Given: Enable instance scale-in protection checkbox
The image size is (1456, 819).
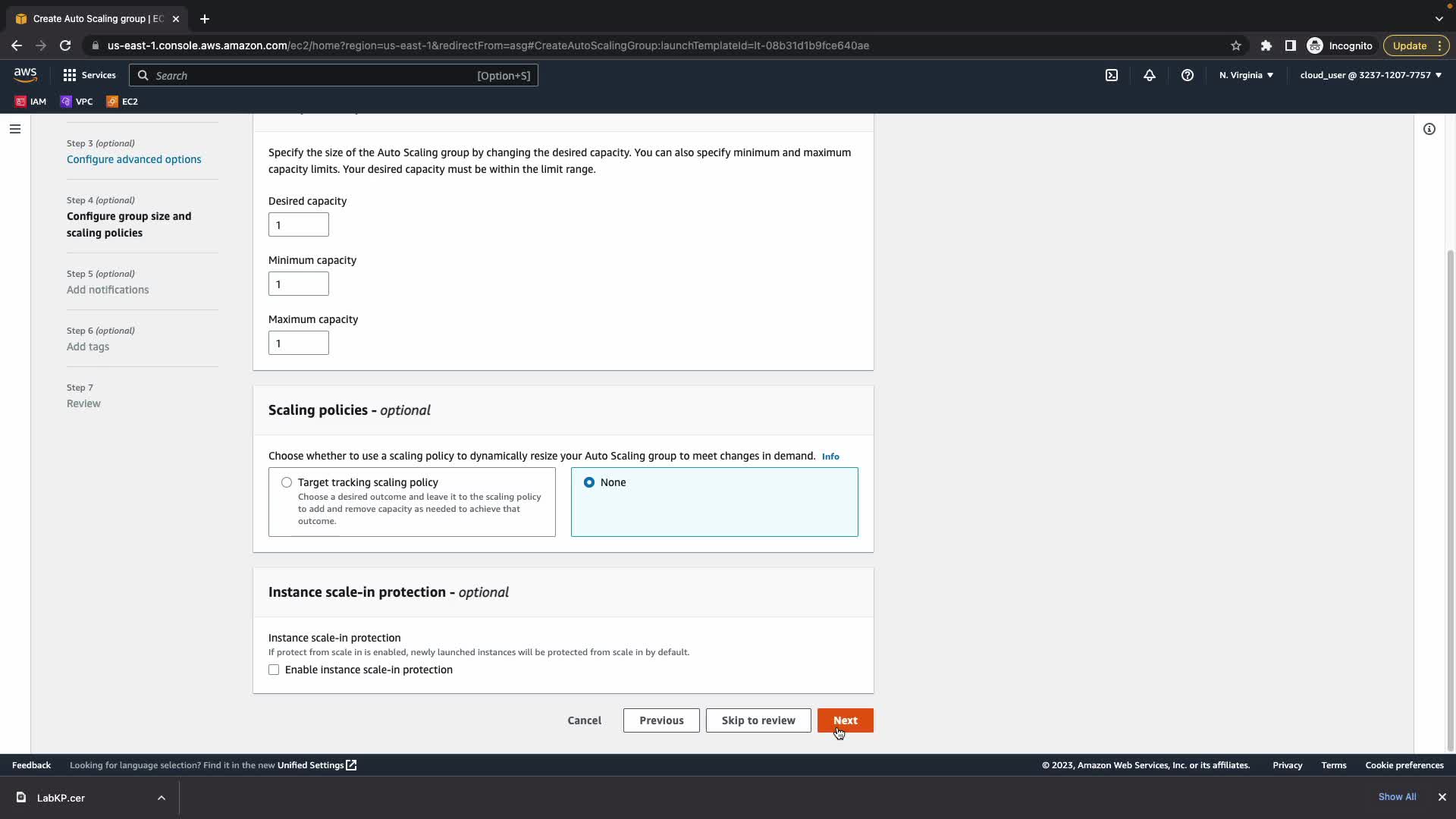Looking at the screenshot, I should click(x=274, y=670).
